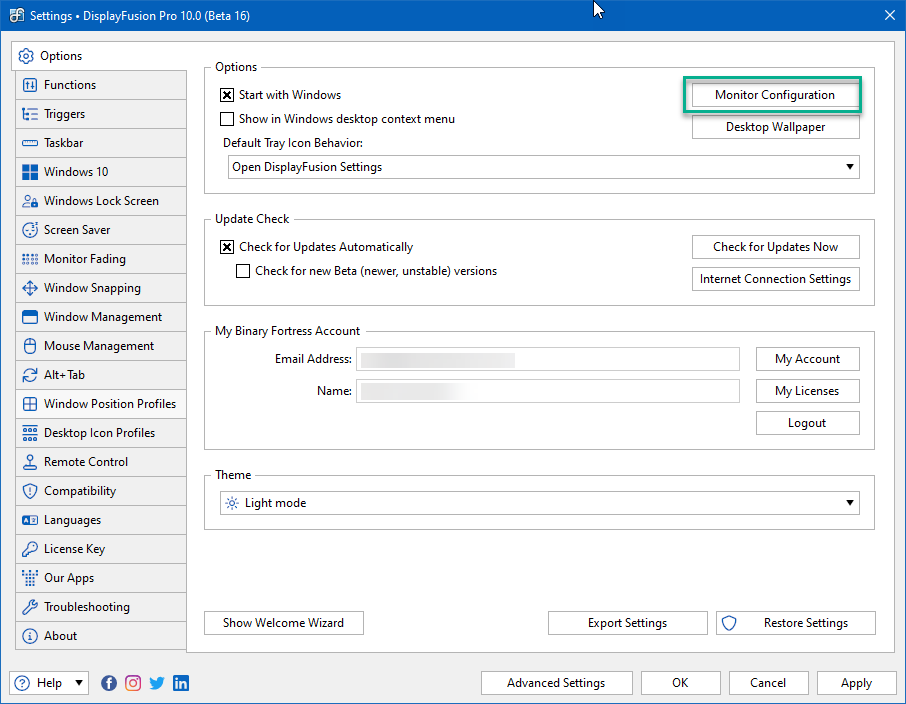This screenshot has width=906, height=704.
Task: Click the Window Management icon
Action: click(29, 317)
